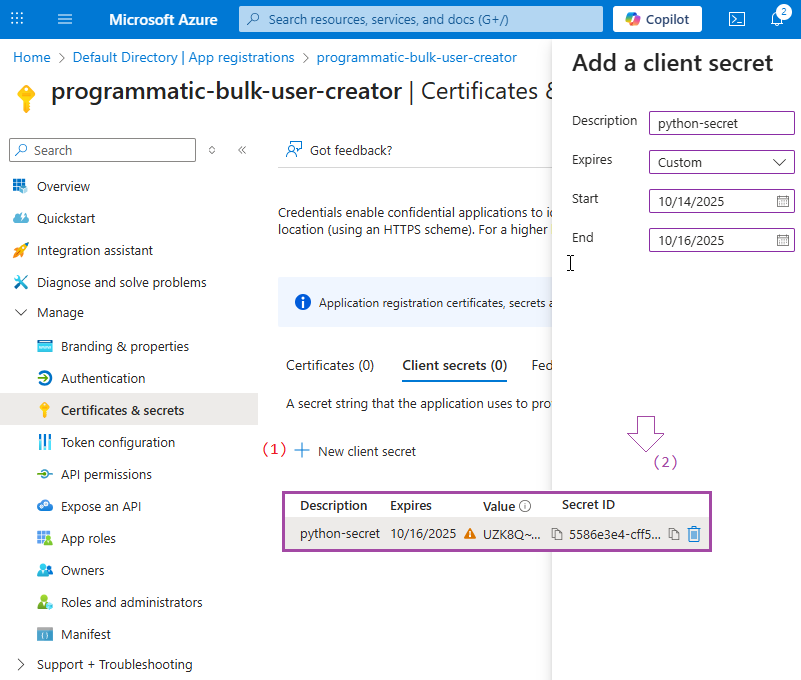Delete the python-secret client secret
The width and height of the screenshot is (801, 680).
[x=694, y=534]
